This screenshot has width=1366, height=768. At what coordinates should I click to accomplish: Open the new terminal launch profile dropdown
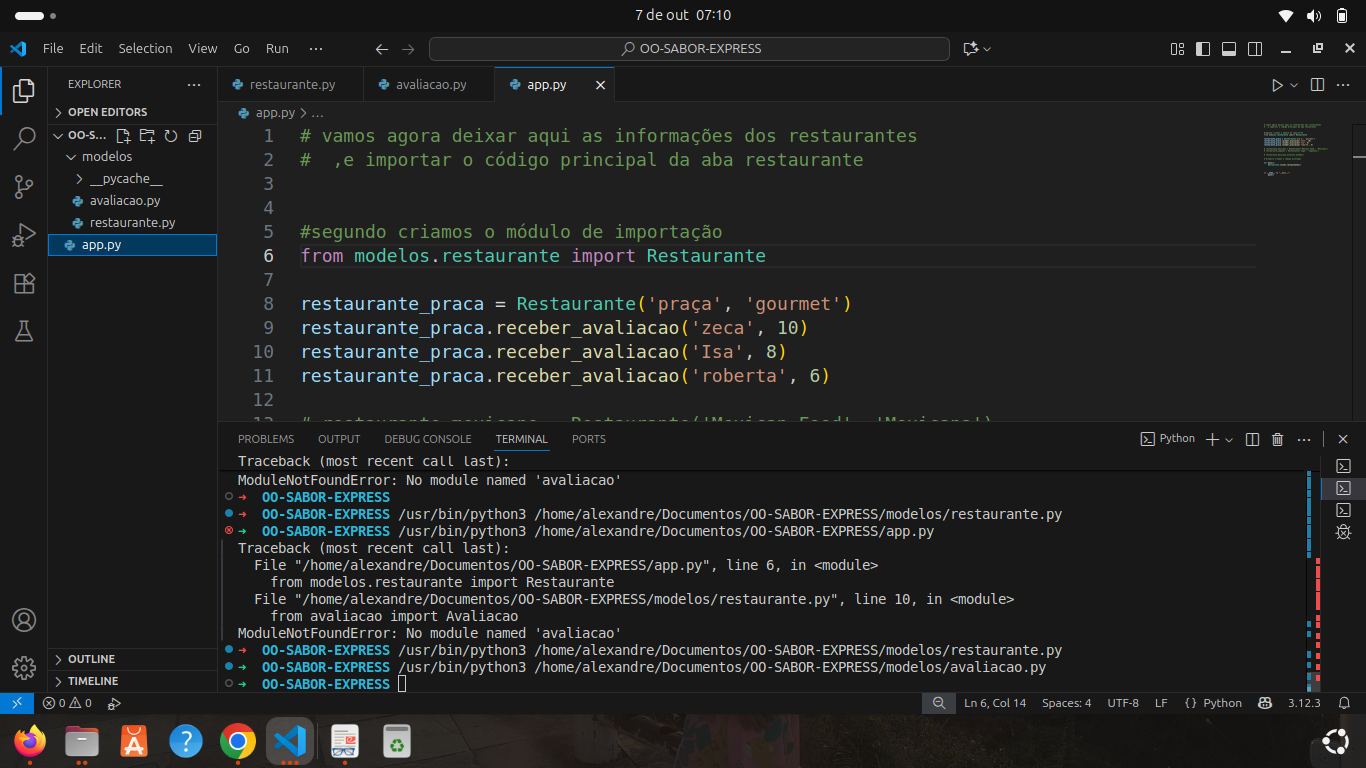[1229, 439]
